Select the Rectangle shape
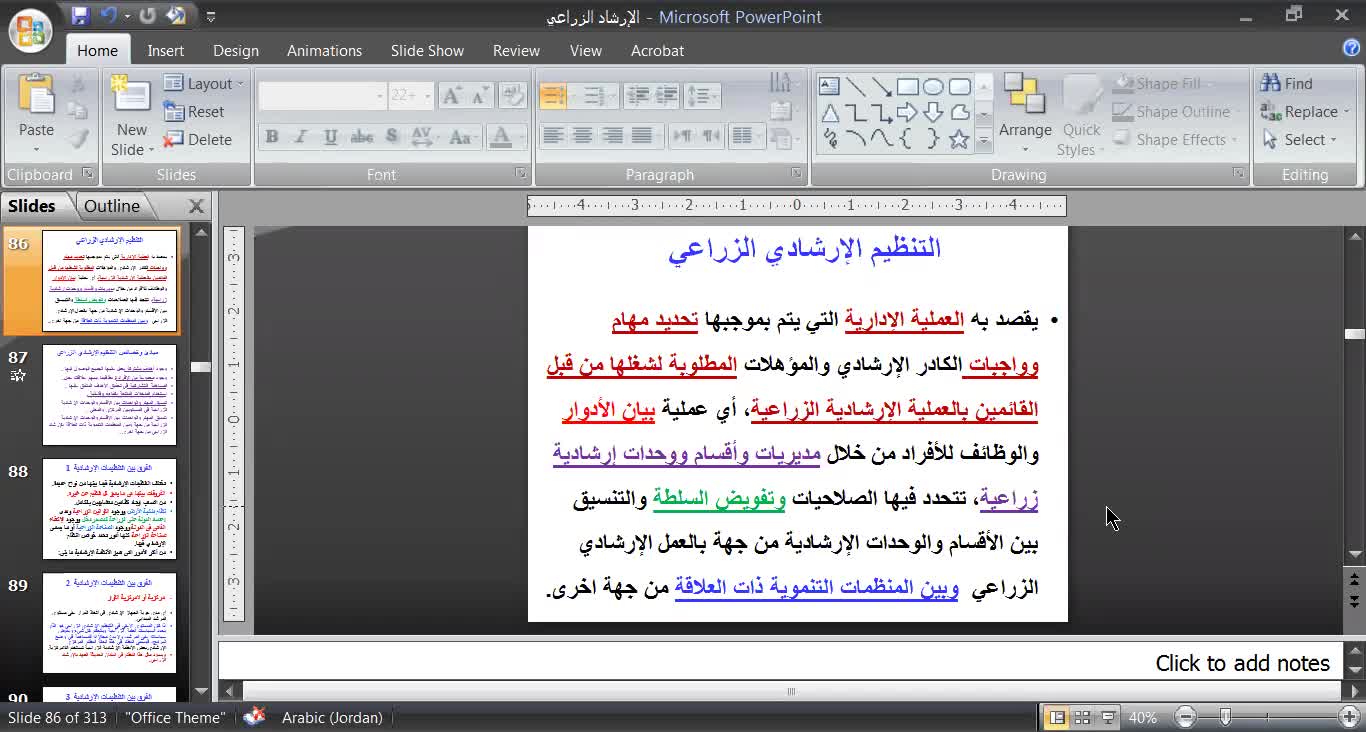The image size is (1366, 732). pos(908,87)
